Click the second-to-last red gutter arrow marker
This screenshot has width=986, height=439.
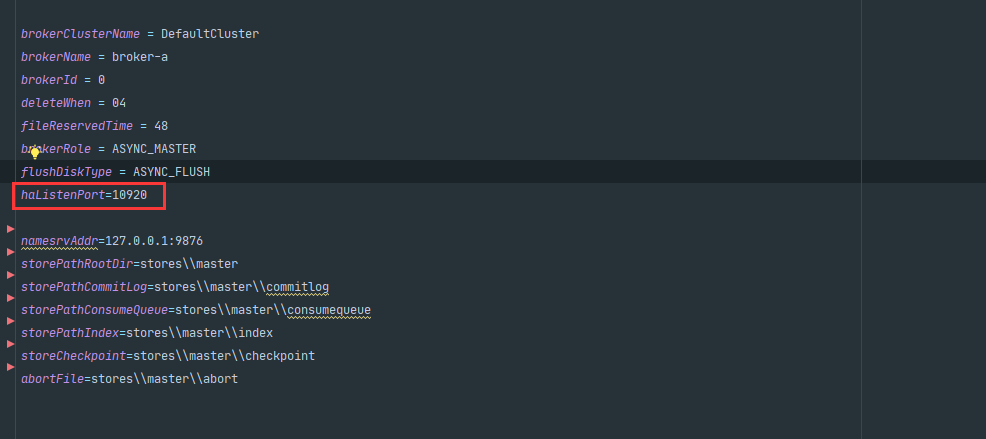pyautogui.click(x=11, y=344)
